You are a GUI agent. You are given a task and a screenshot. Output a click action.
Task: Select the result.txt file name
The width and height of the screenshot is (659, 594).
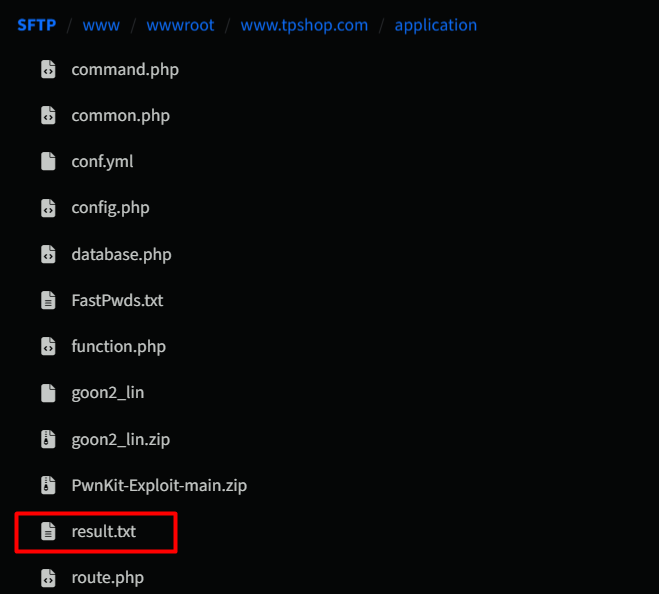point(103,532)
